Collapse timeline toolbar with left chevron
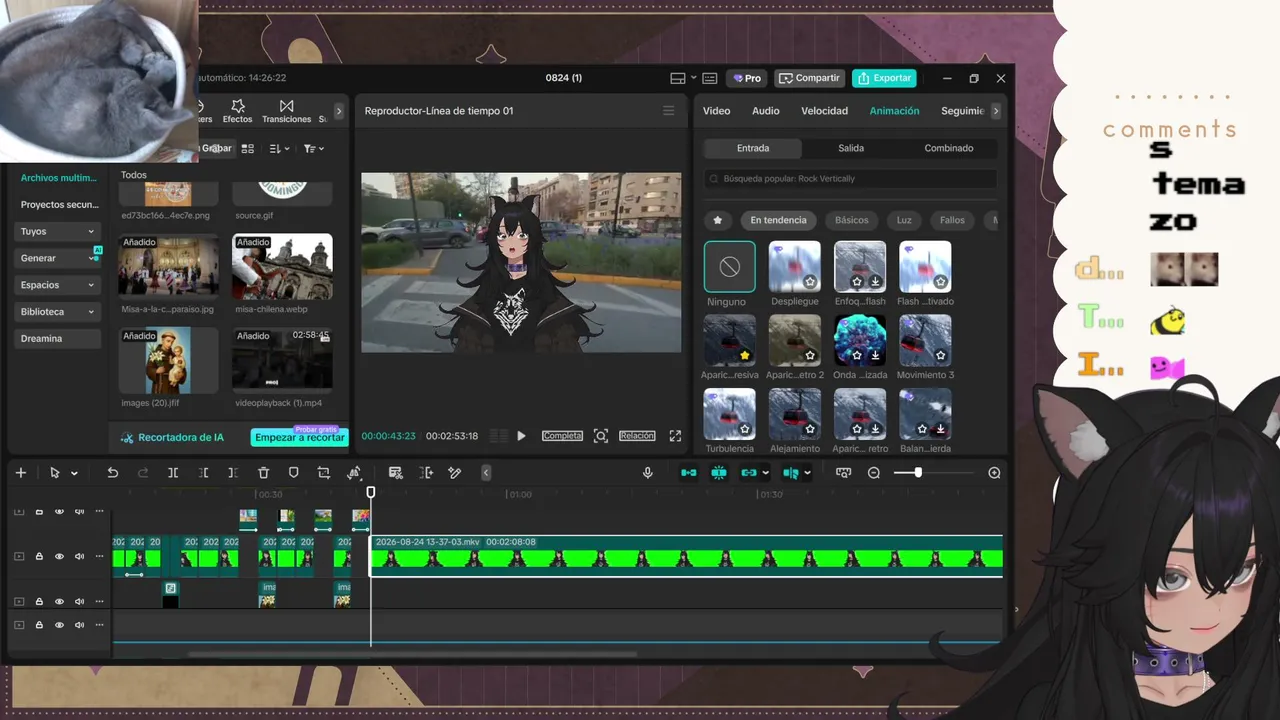The height and width of the screenshot is (720, 1280). click(486, 473)
